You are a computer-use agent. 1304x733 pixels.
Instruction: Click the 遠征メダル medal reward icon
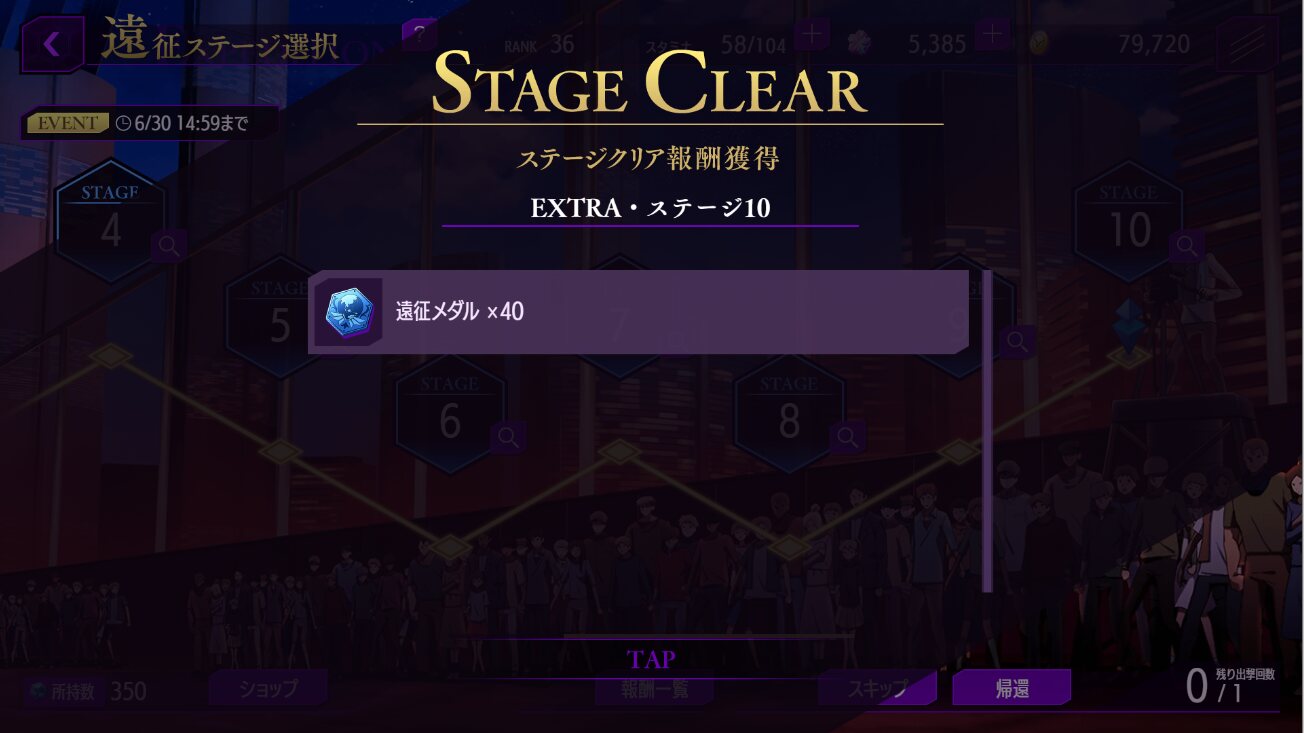[x=348, y=313]
